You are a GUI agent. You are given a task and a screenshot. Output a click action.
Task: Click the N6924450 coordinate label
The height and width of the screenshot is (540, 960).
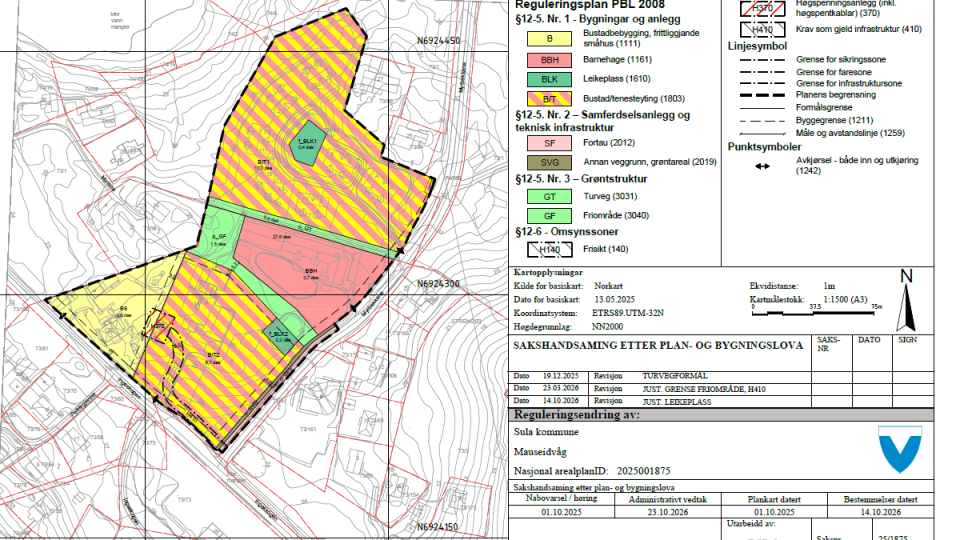(x=438, y=41)
